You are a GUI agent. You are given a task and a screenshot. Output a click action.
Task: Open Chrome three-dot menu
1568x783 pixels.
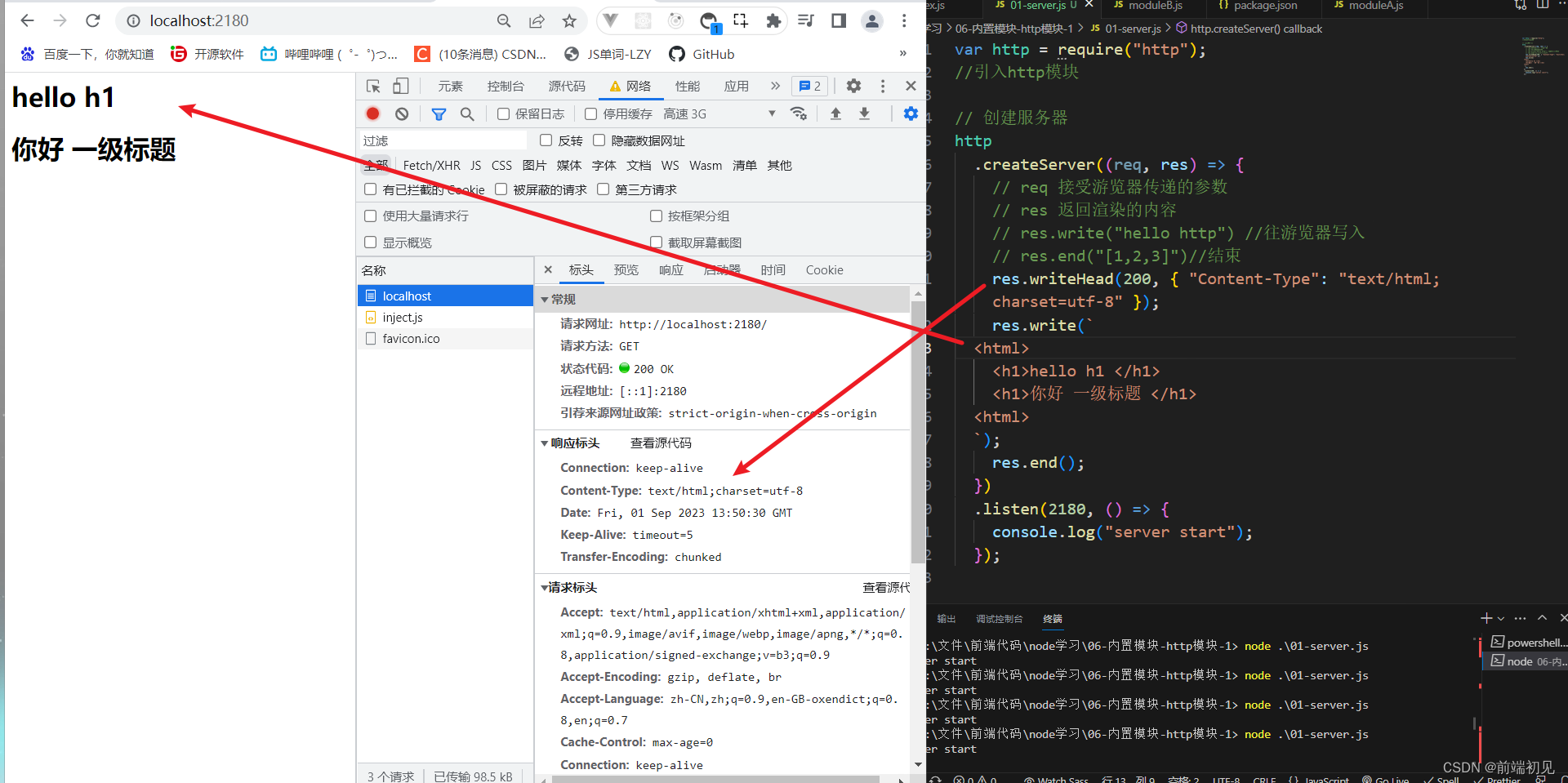904,21
